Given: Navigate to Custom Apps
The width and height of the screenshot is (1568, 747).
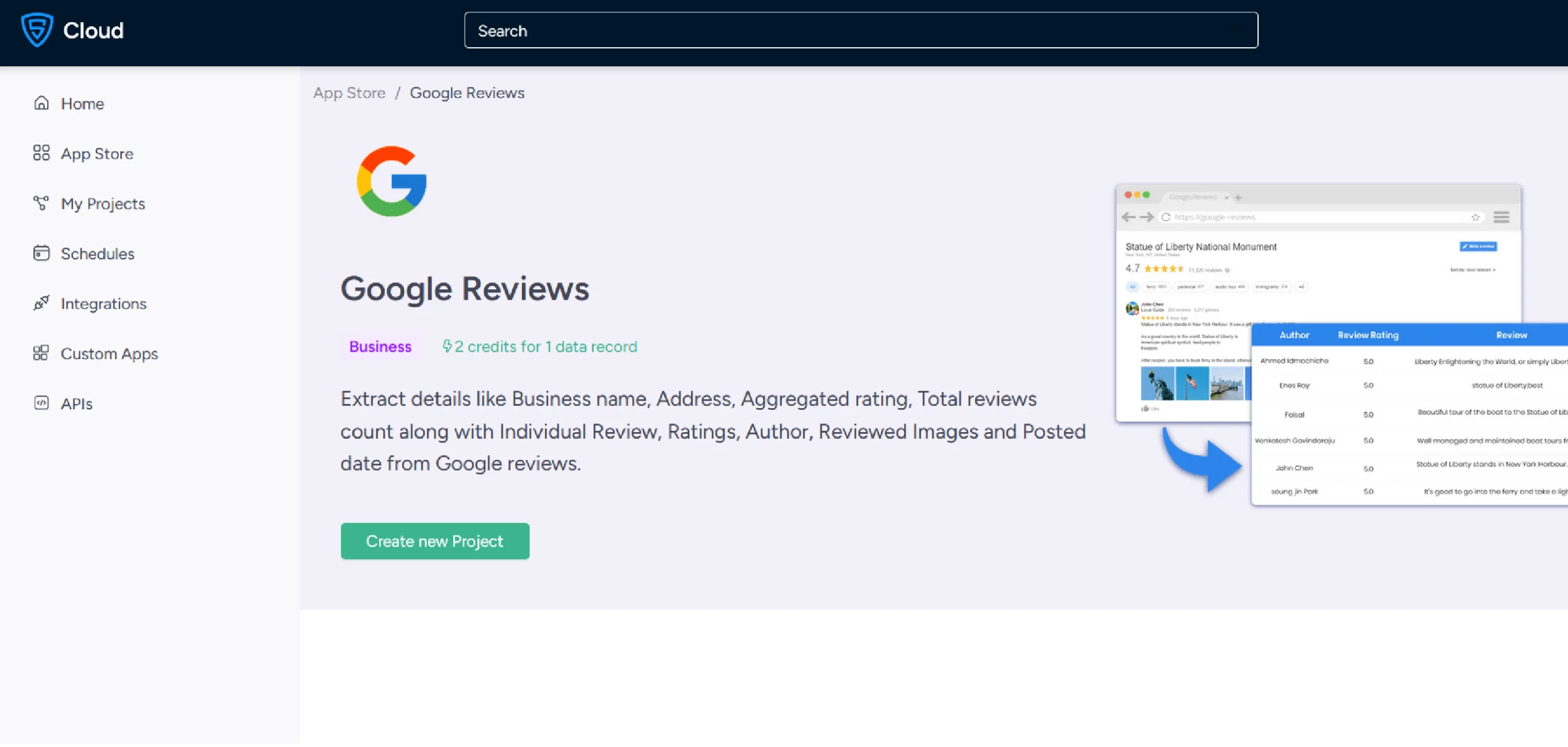Looking at the screenshot, I should tap(109, 354).
